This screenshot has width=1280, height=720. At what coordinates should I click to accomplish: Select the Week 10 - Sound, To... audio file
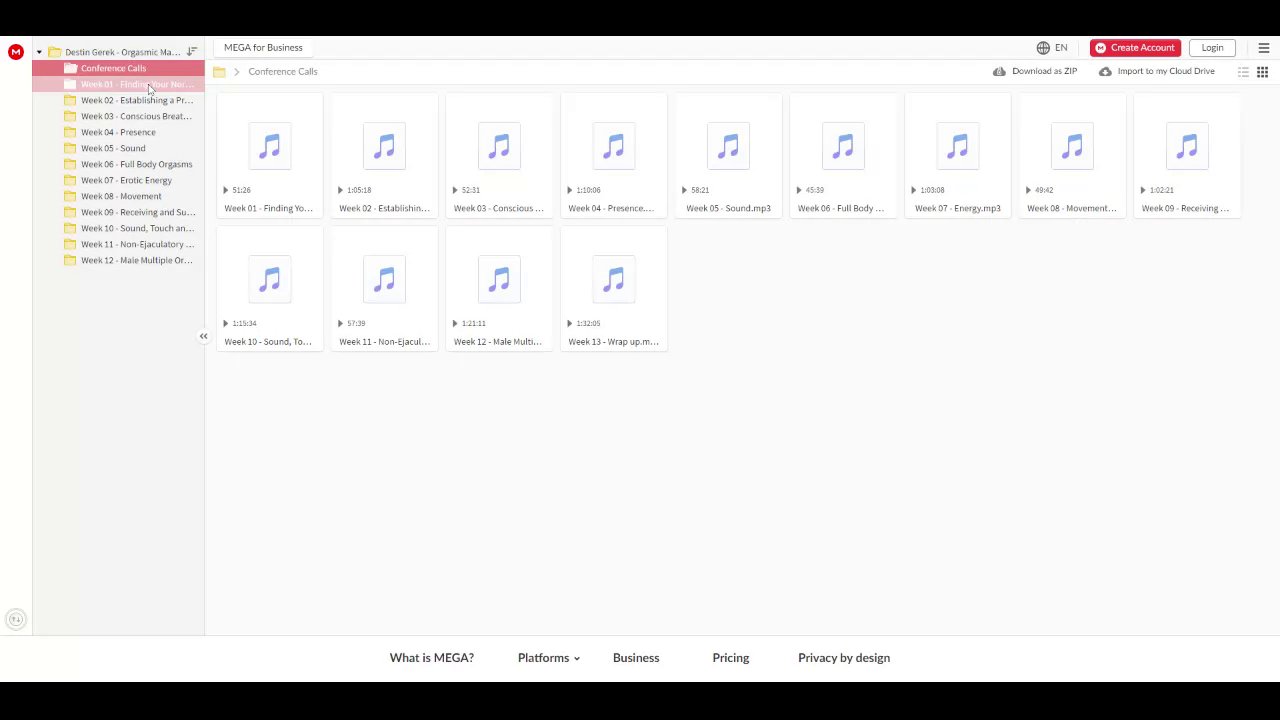click(x=269, y=290)
